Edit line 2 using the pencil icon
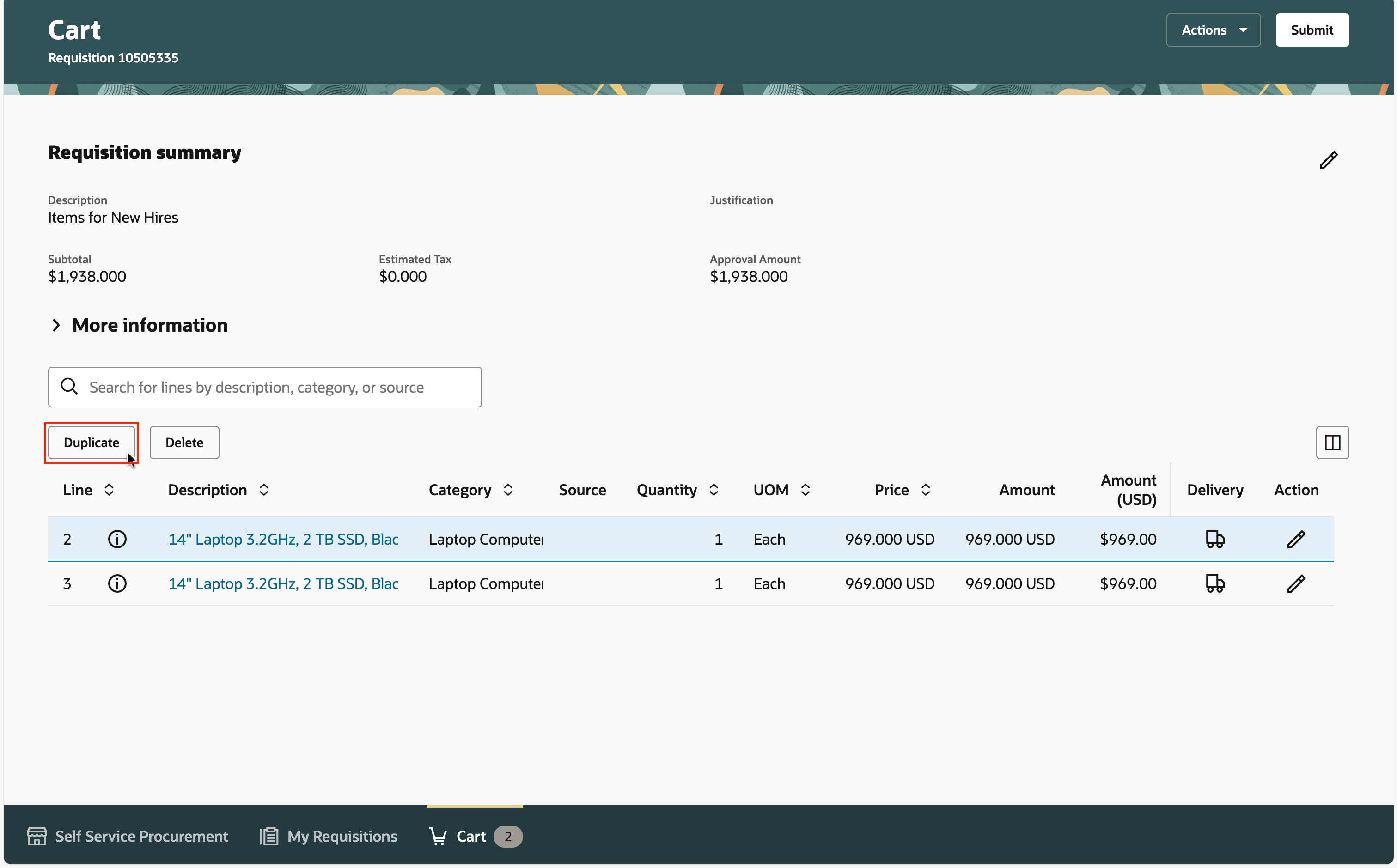Image resolution: width=1397 pixels, height=868 pixels. pos(1295,539)
